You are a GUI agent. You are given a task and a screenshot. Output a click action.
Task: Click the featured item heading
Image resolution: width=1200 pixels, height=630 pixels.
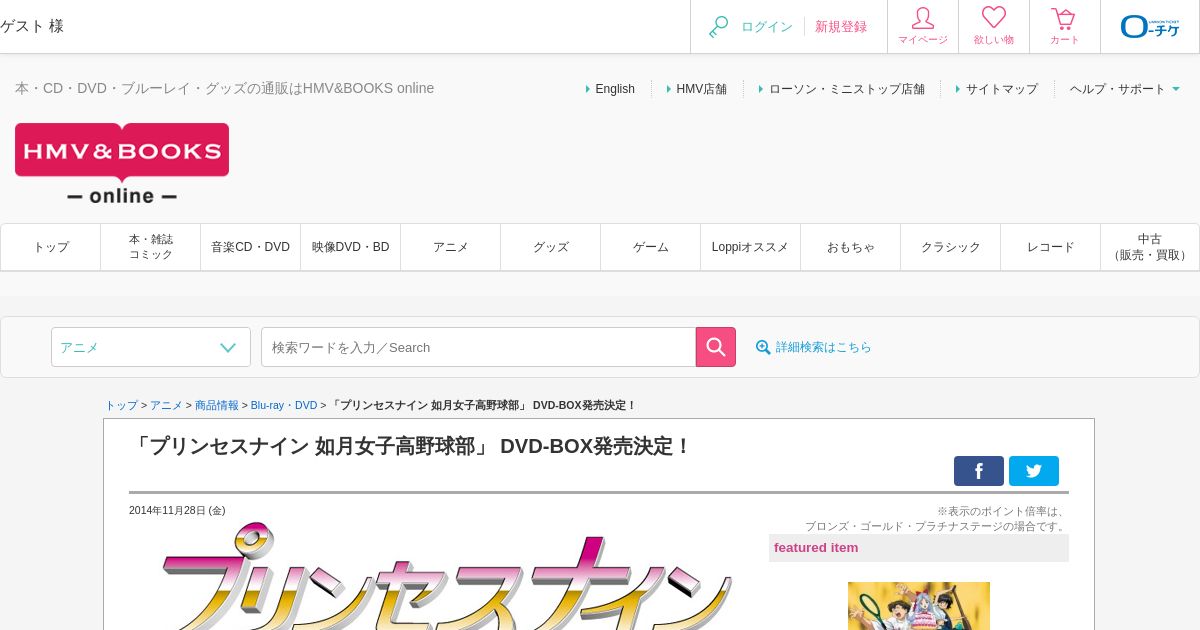click(816, 547)
